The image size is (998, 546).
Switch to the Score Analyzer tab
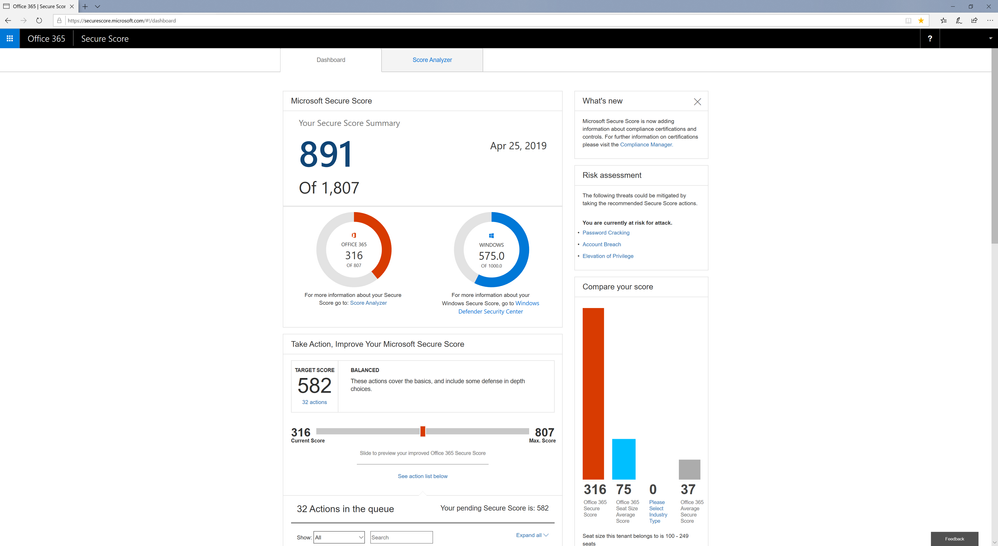click(x=432, y=60)
